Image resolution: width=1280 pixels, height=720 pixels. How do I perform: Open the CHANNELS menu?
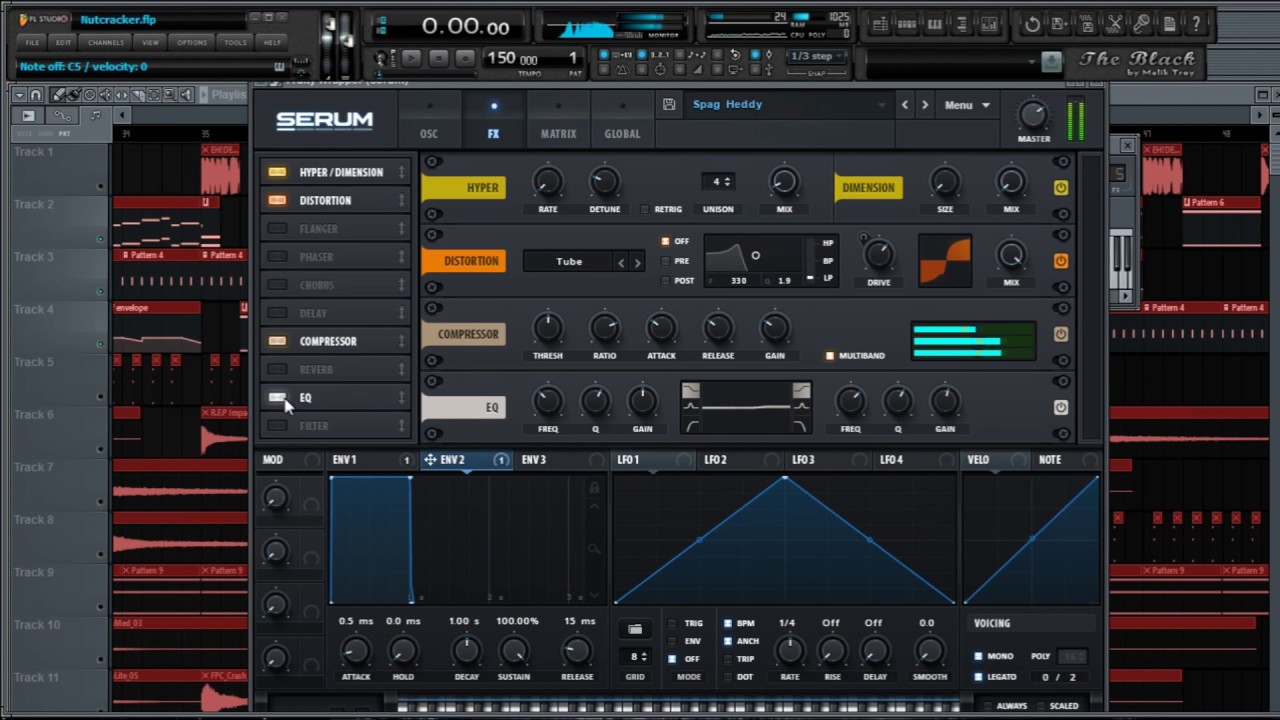106,43
